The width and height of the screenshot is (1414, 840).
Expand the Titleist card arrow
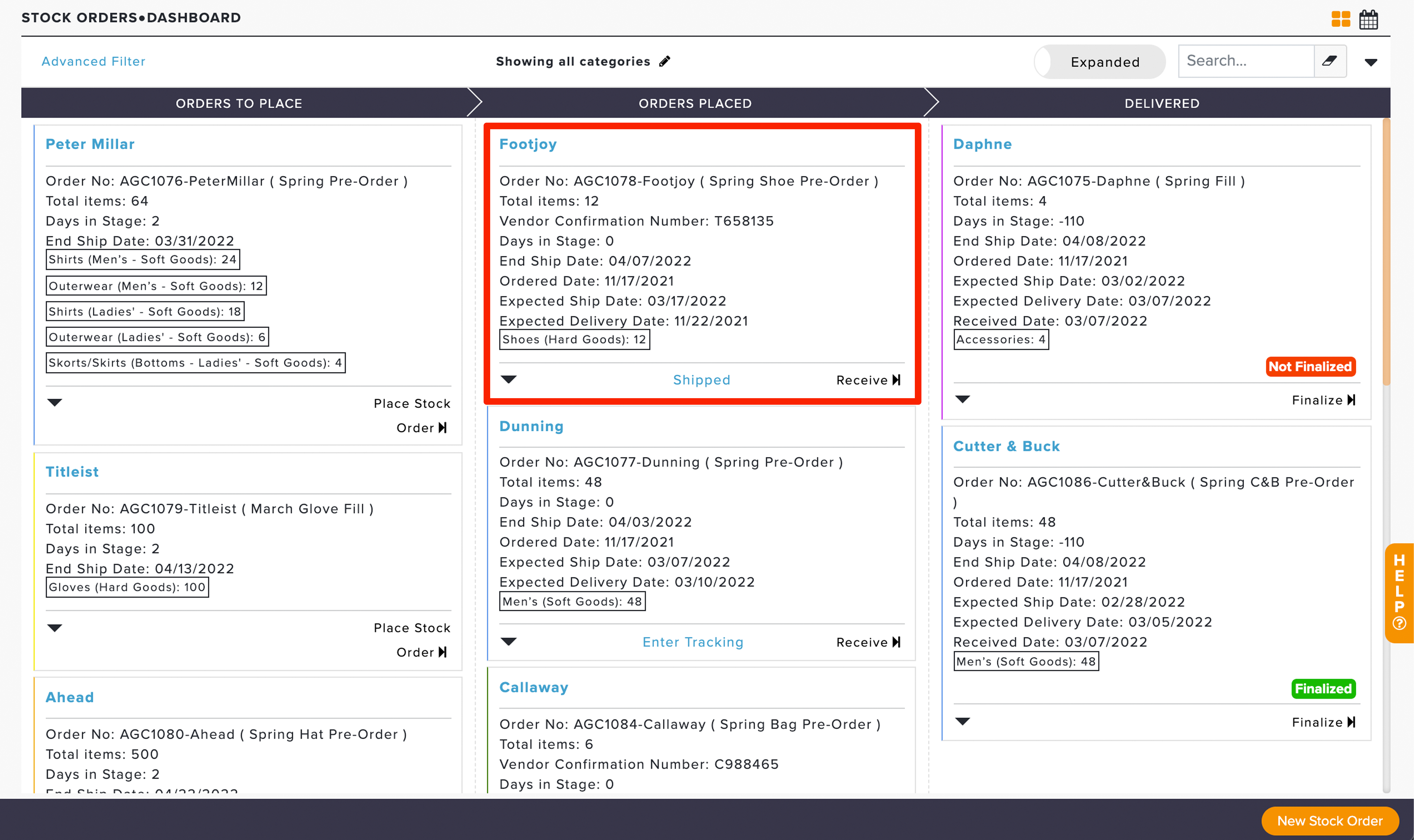(54, 628)
